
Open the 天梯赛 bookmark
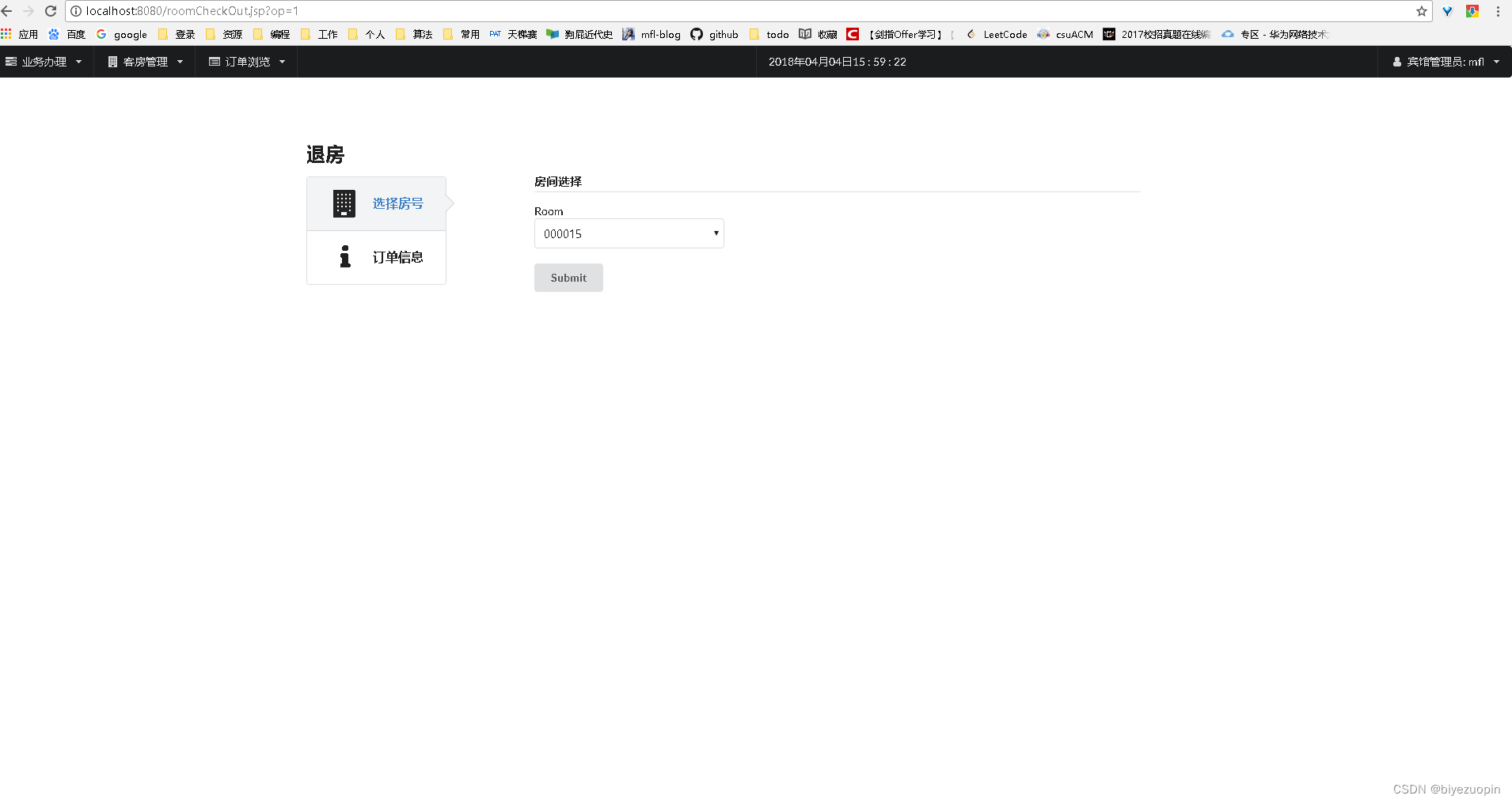point(513,34)
